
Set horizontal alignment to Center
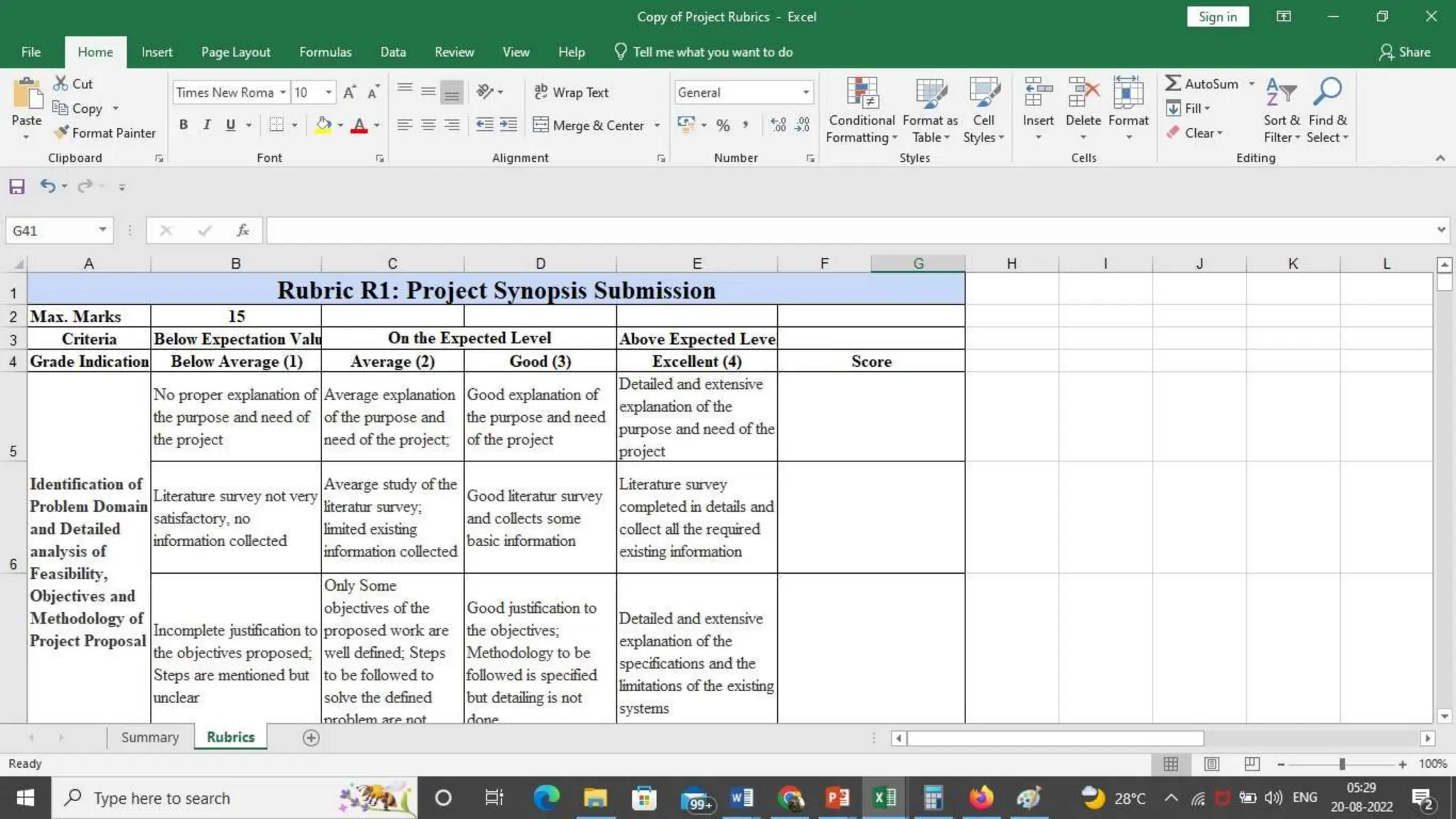click(x=428, y=125)
